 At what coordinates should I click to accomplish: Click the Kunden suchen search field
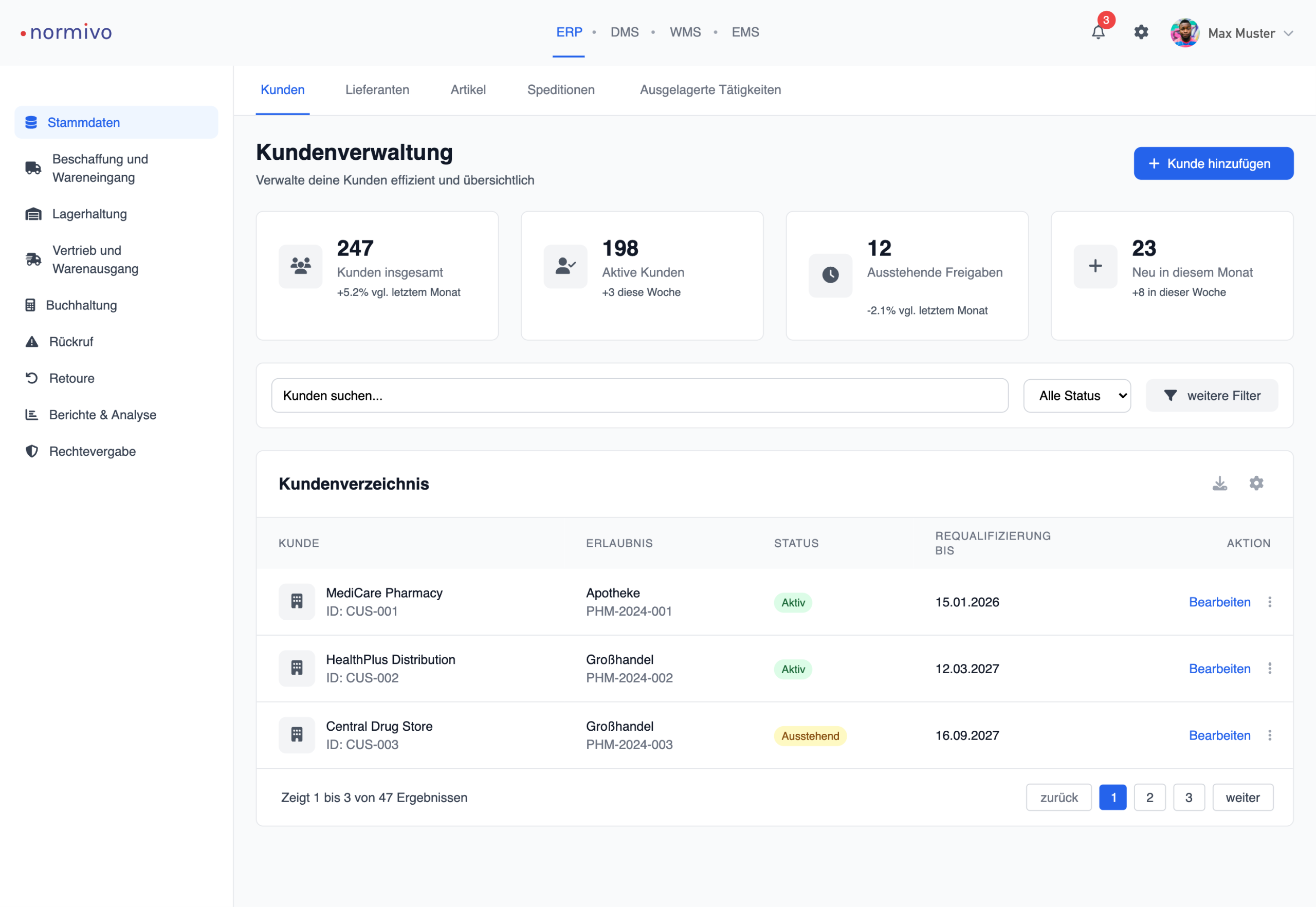tap(639, 396)
